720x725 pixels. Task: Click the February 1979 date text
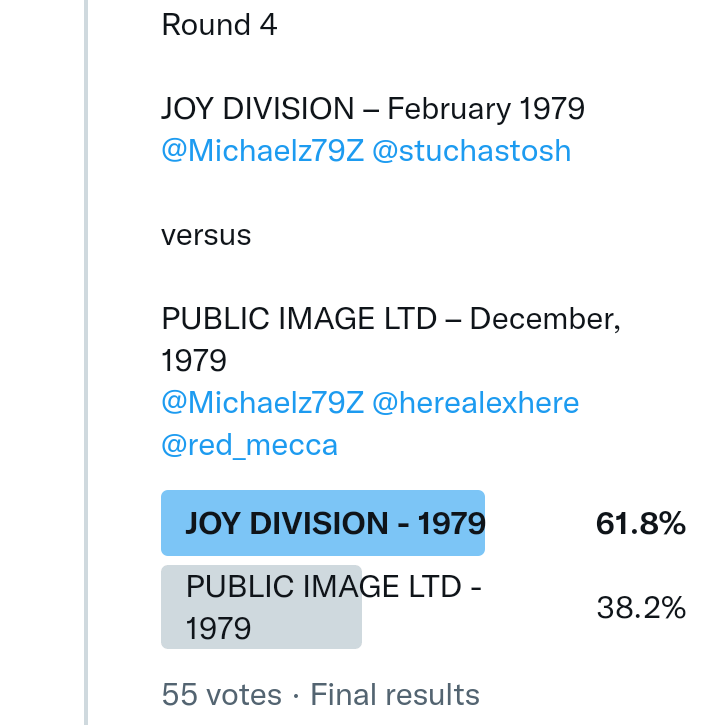click(x=485, y=109)
